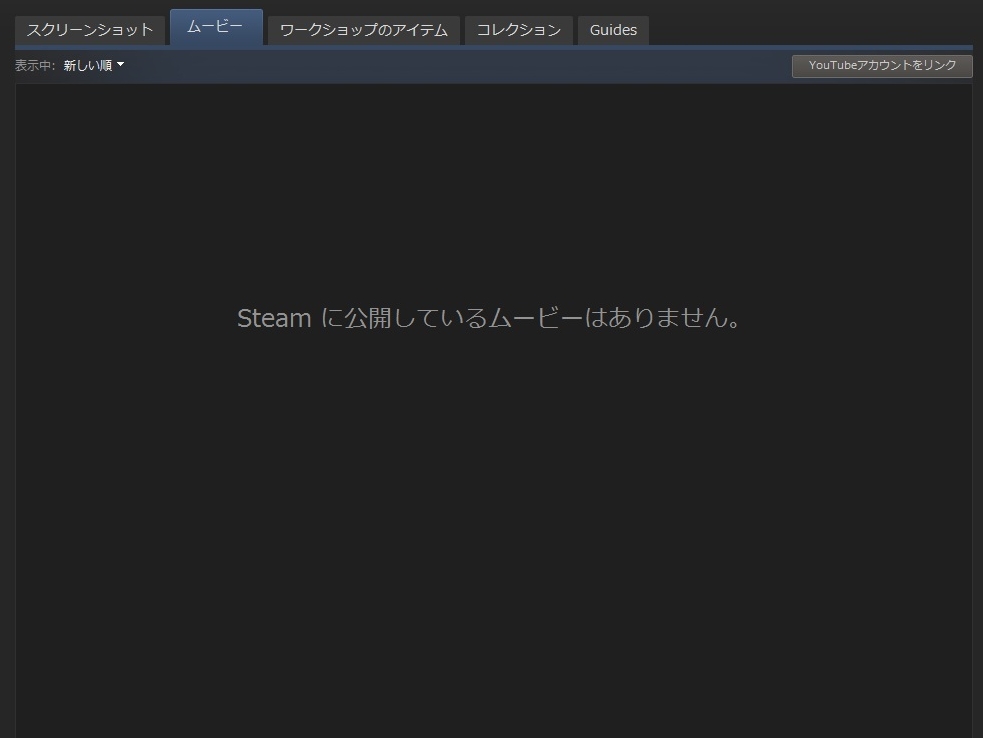Image resolution: width=983 pixels, height=738 pixels.
Task: Click the 'Steam に公開しているムービーはありません。' message
Action: pos(489,318)
